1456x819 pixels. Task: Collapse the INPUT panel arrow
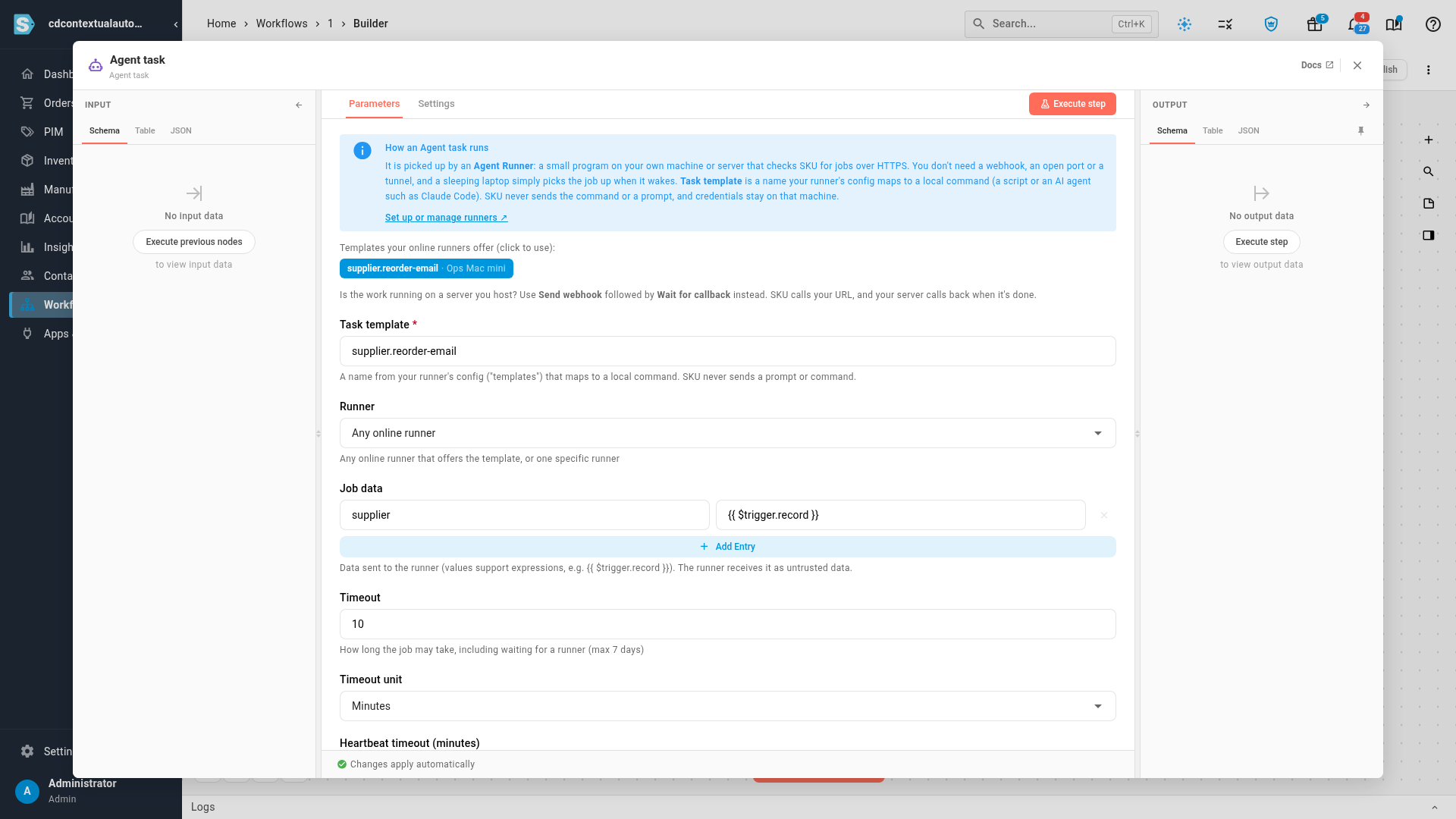[299, 105]
